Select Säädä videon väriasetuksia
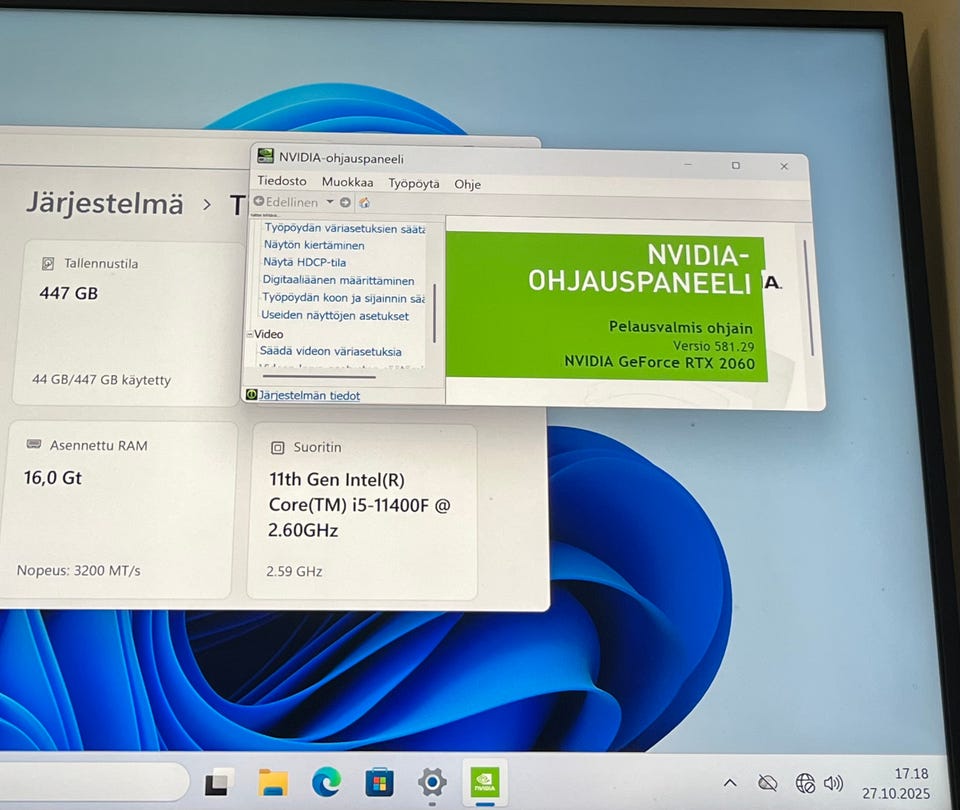The height and width of the screenshot is (810, 960). (331, 351)
